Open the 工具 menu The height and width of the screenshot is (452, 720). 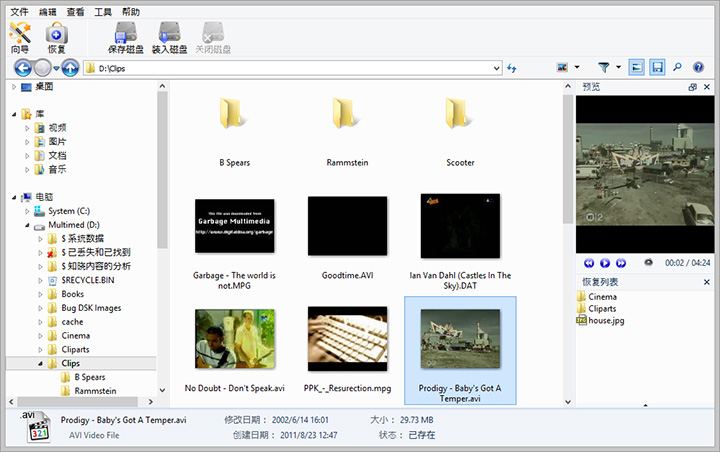point(102,11)
